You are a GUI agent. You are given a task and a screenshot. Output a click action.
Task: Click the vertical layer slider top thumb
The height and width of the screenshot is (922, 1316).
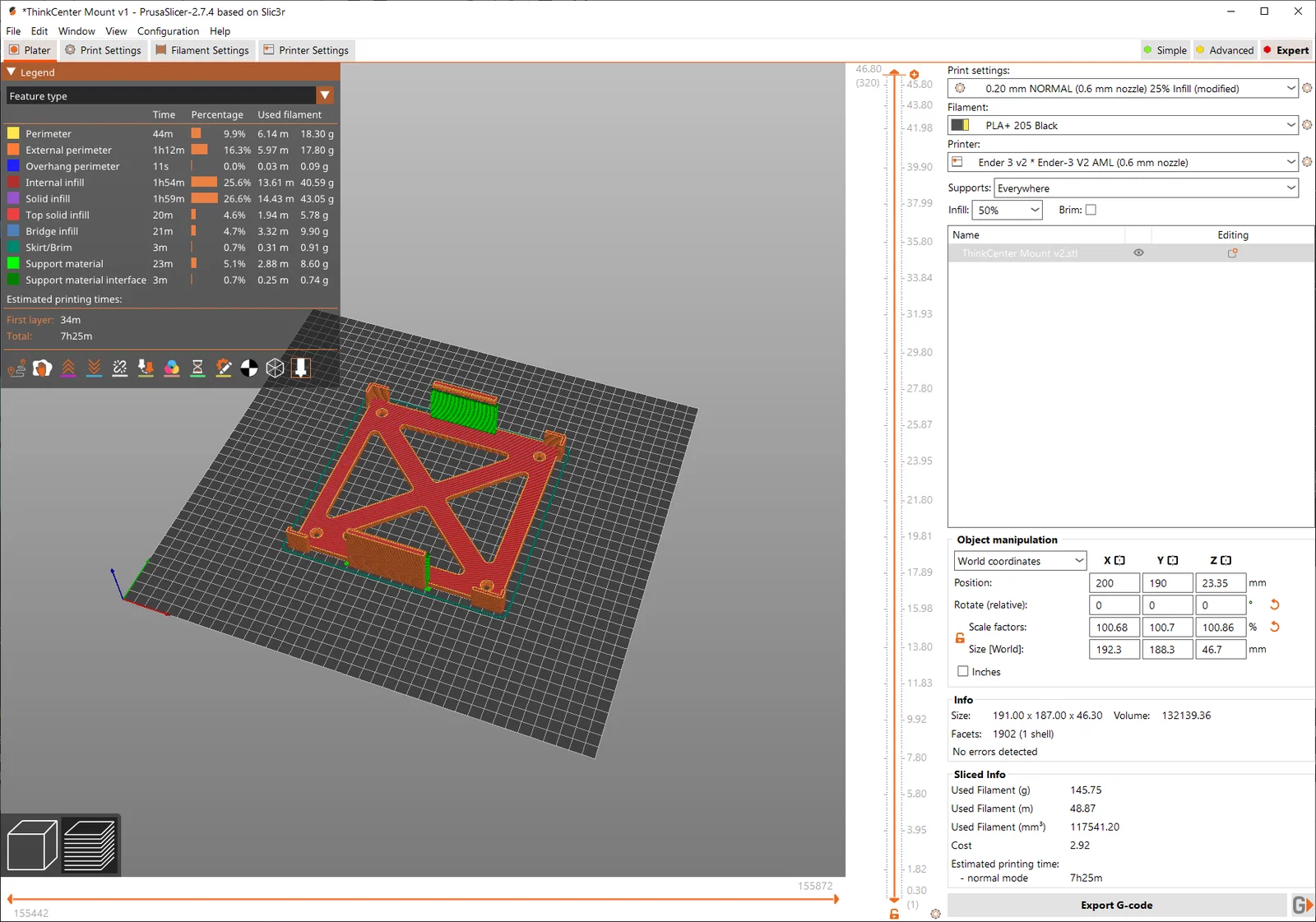(894, 74)
